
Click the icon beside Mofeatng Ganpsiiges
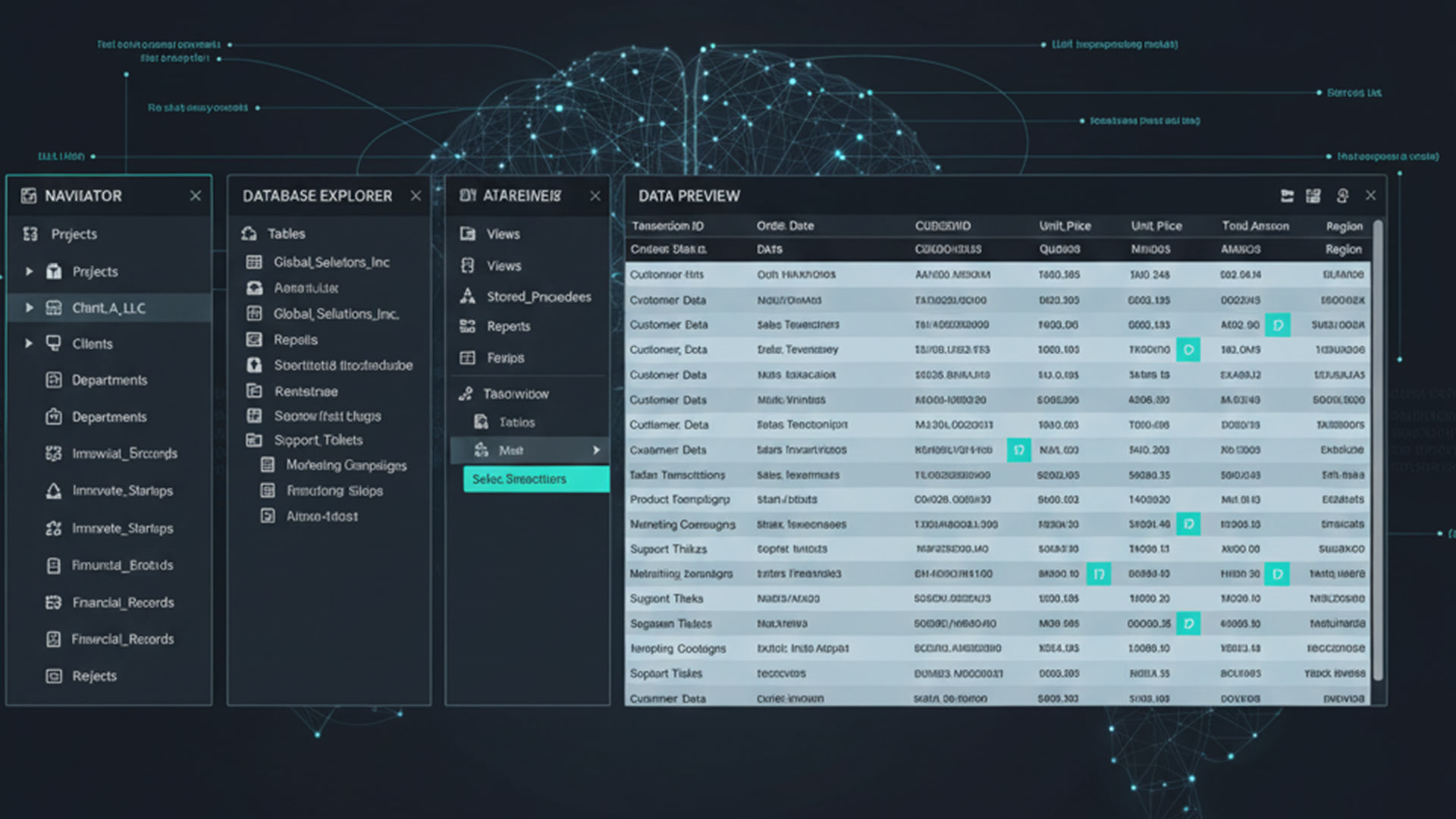coord(267,465)
